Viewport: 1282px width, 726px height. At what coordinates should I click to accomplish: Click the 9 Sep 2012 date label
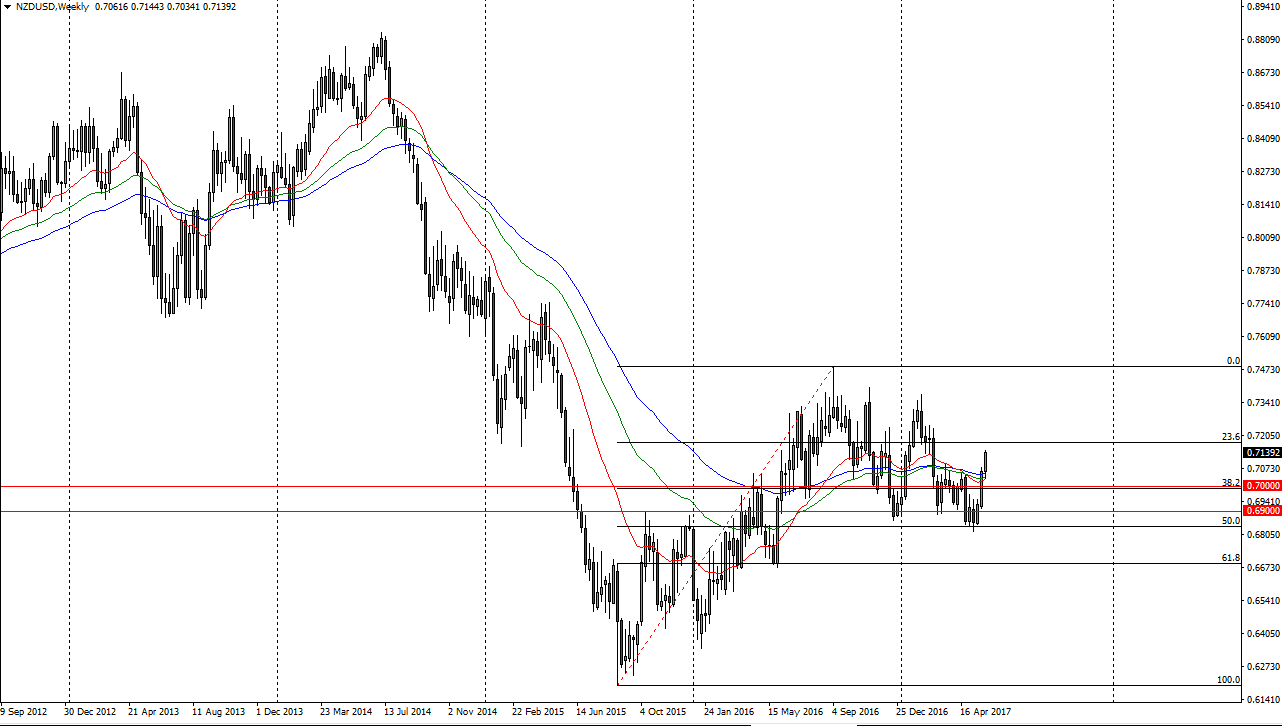pyautogui.click(x=24, y=713)
